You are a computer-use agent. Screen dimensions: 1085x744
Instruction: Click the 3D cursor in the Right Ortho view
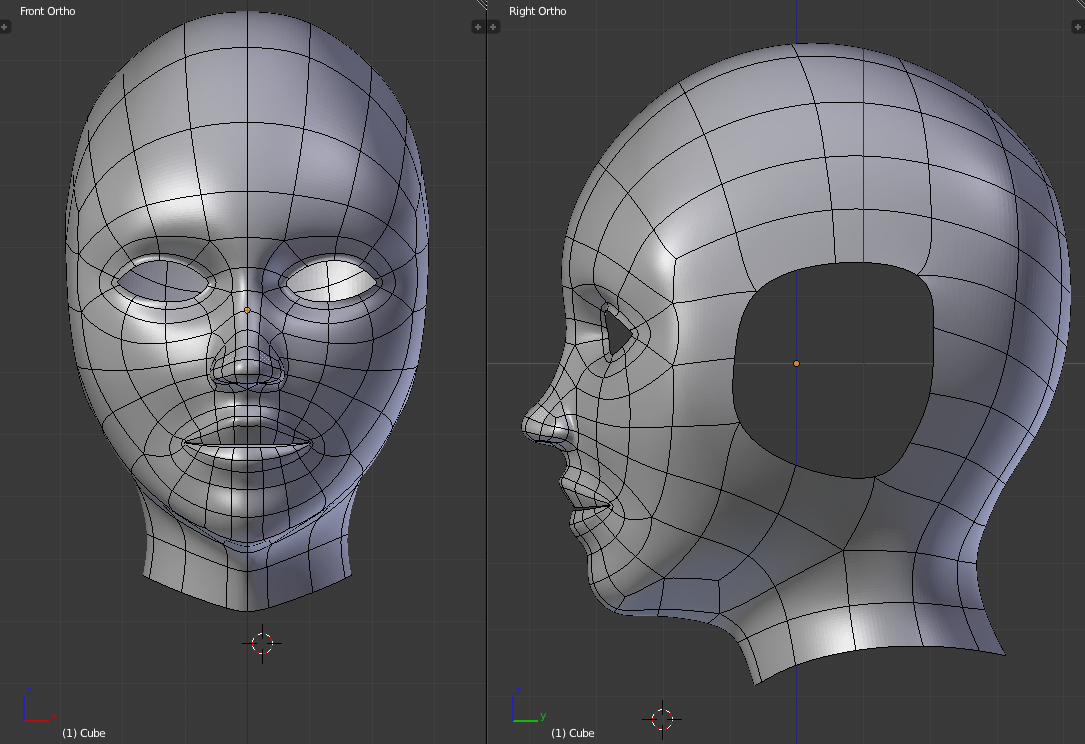pos(662,718)
